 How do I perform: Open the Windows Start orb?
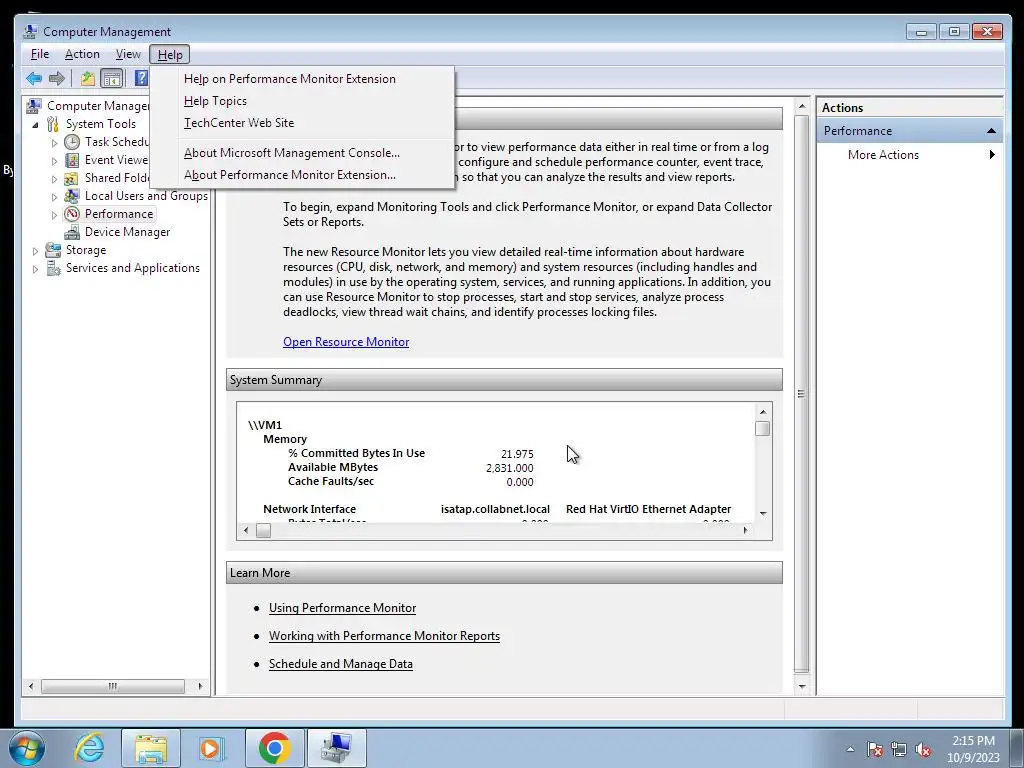coord(26,748)
